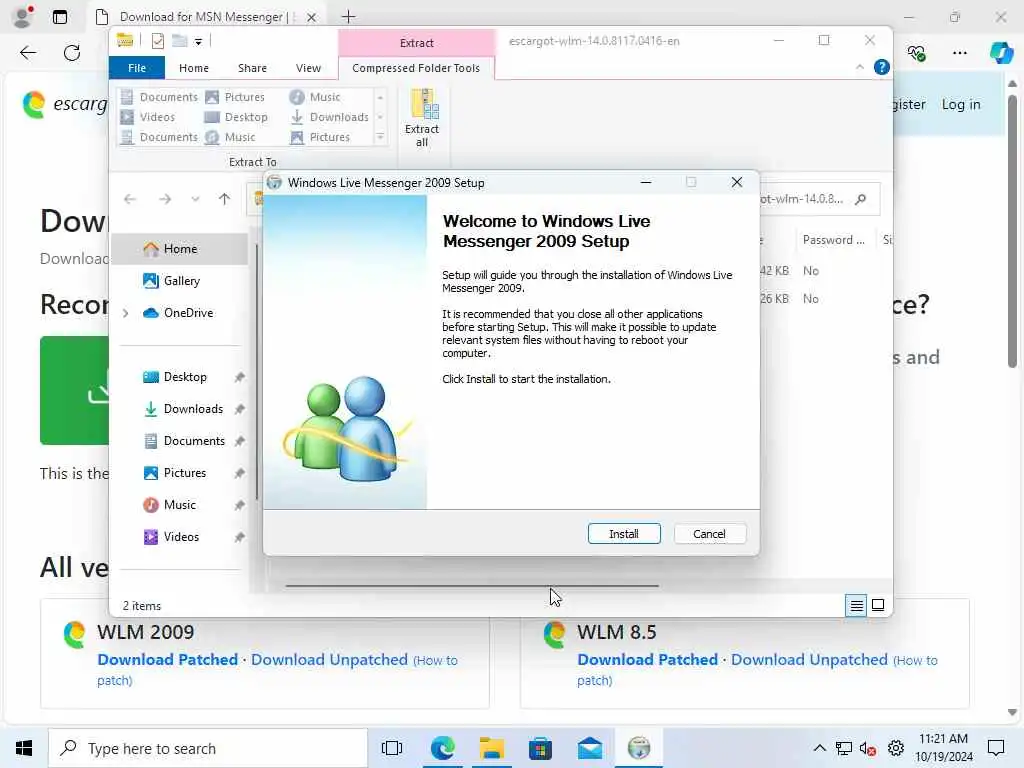Go back in File Explorer navigation
The image size is (1024, 768).
(130, 199)
